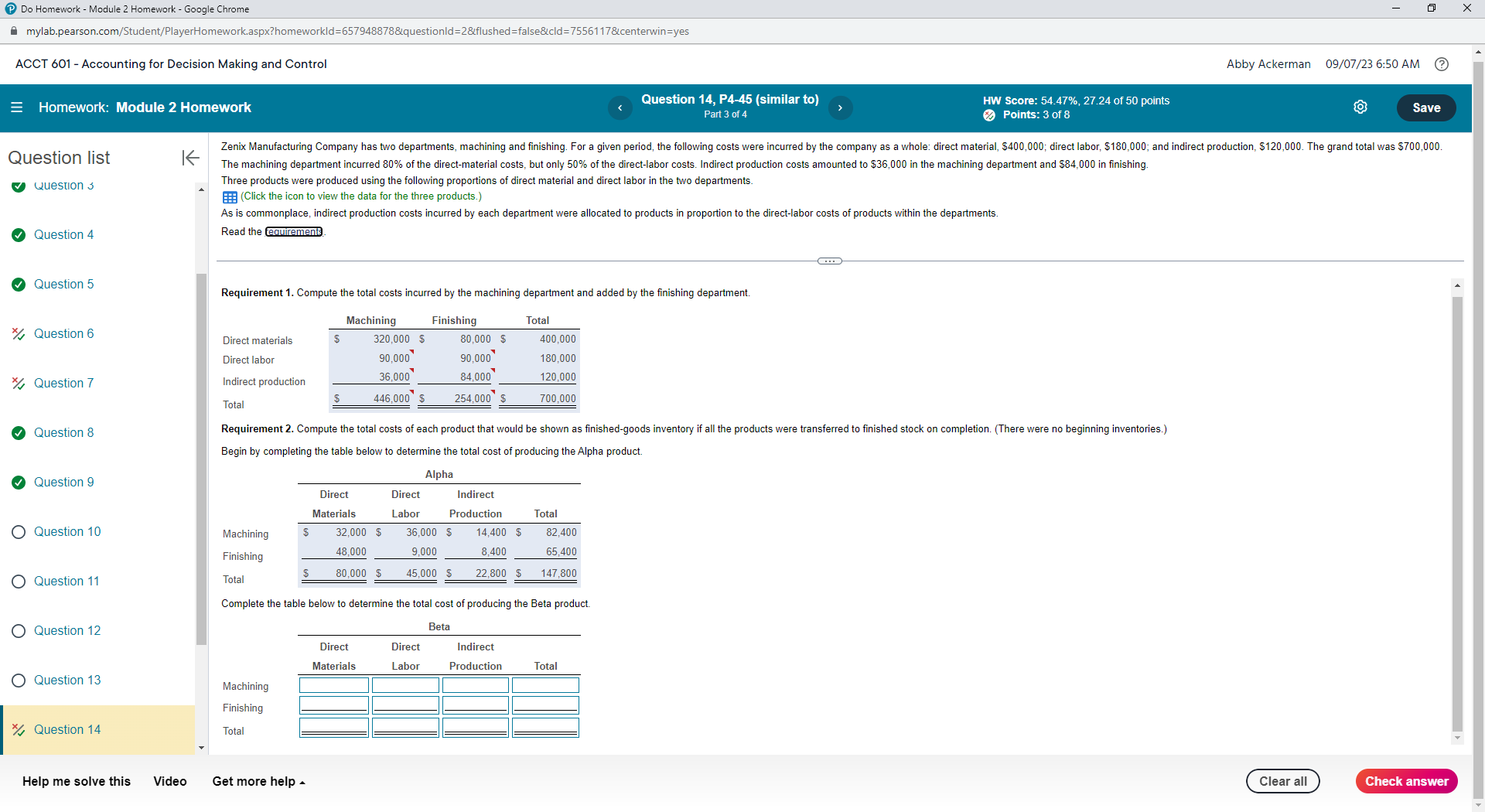
Task: Click the Clear all button
Action: coord(1283,781)
